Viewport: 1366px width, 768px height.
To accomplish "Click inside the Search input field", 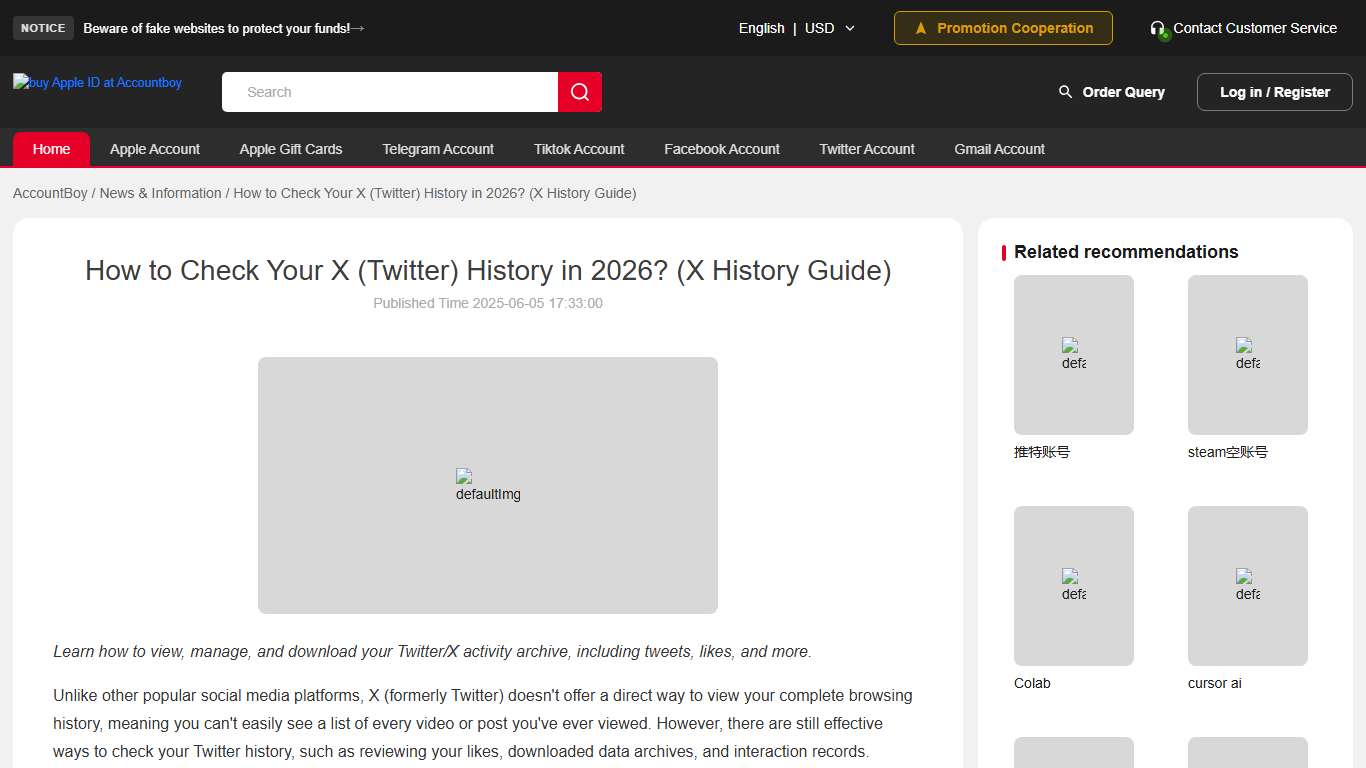I will (390, 91).
